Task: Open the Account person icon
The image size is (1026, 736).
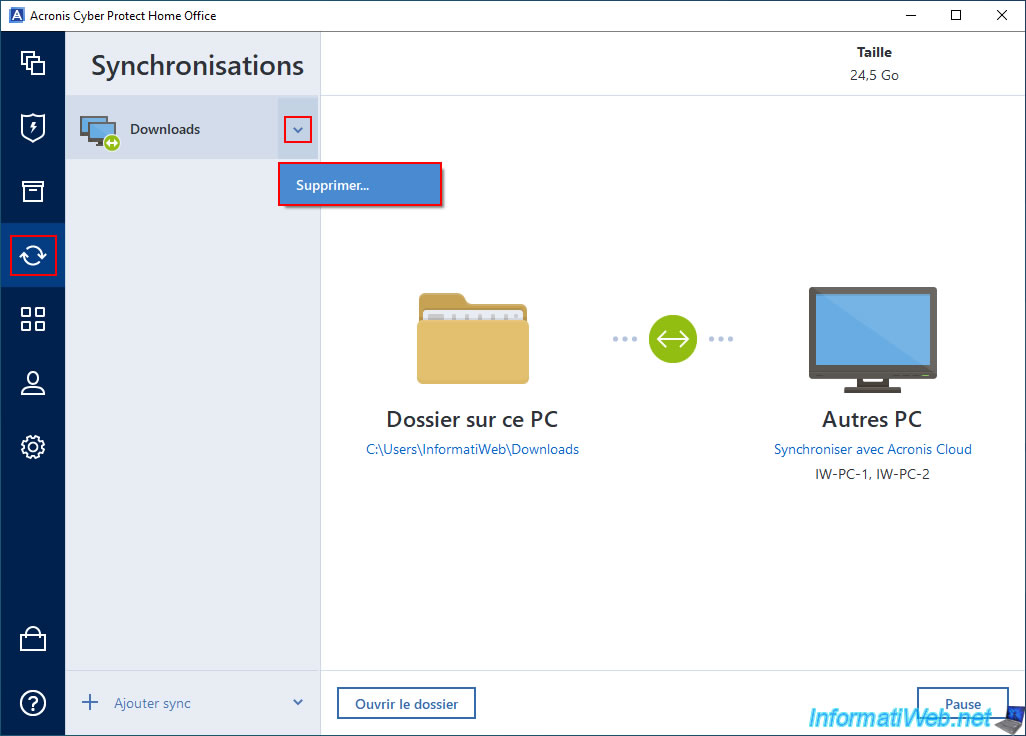Action: 33,383
